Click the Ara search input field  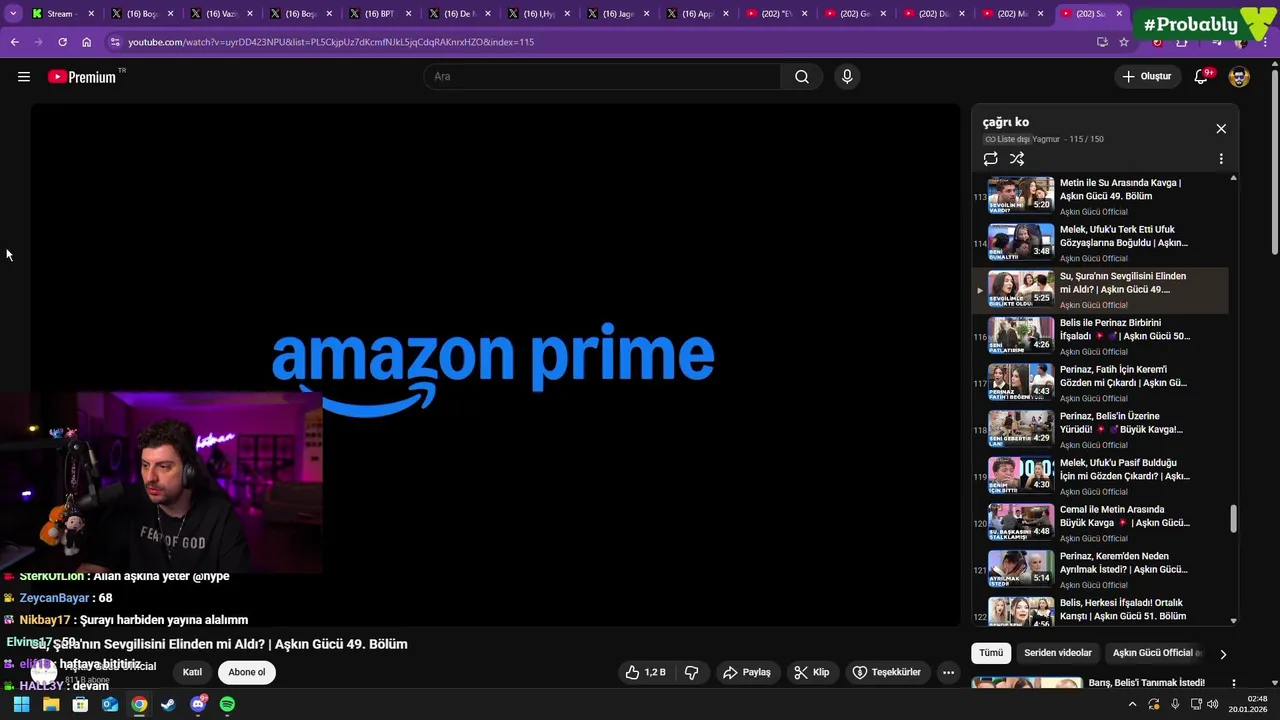point(602,77)
